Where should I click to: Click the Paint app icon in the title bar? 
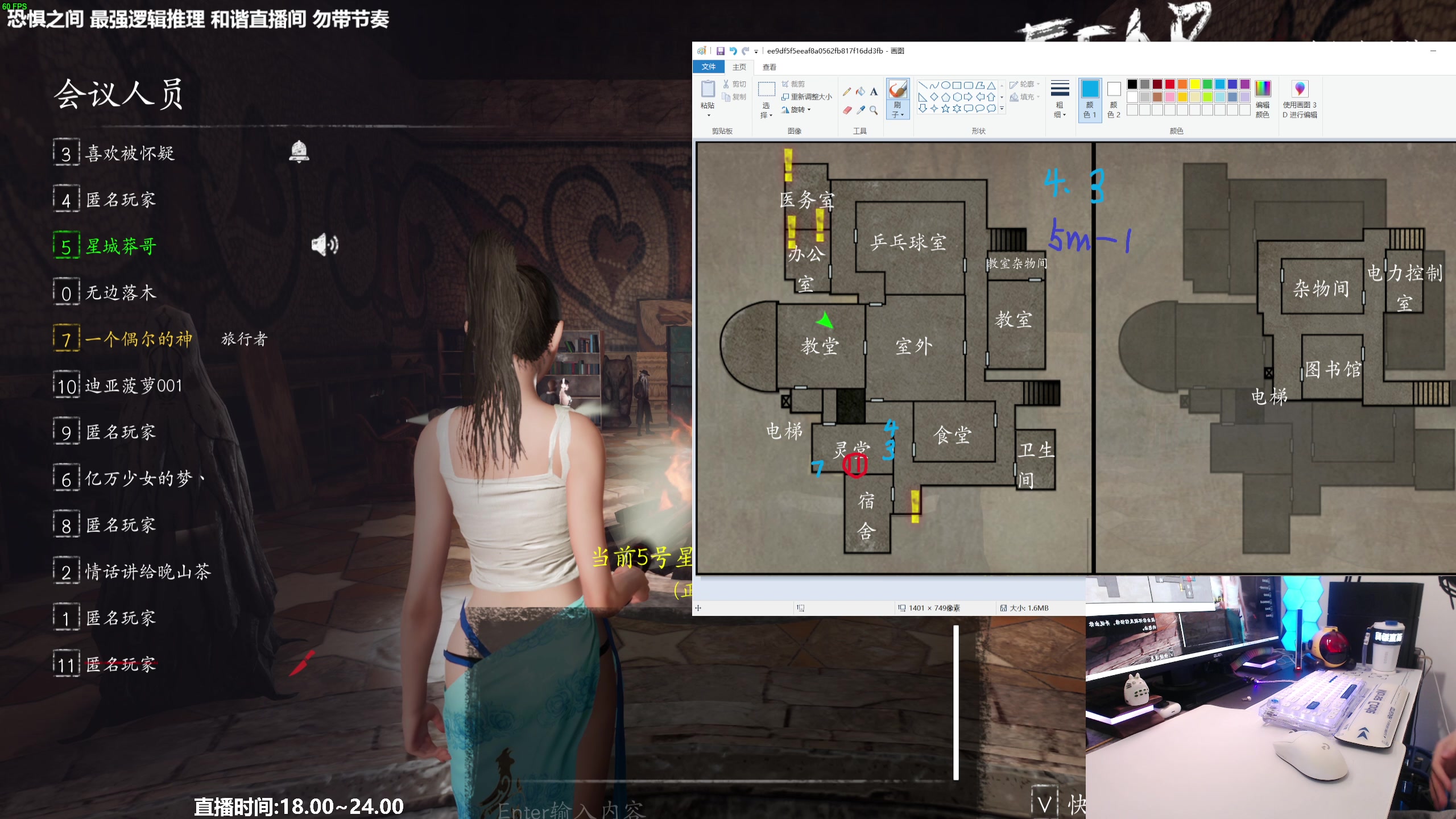702,51
